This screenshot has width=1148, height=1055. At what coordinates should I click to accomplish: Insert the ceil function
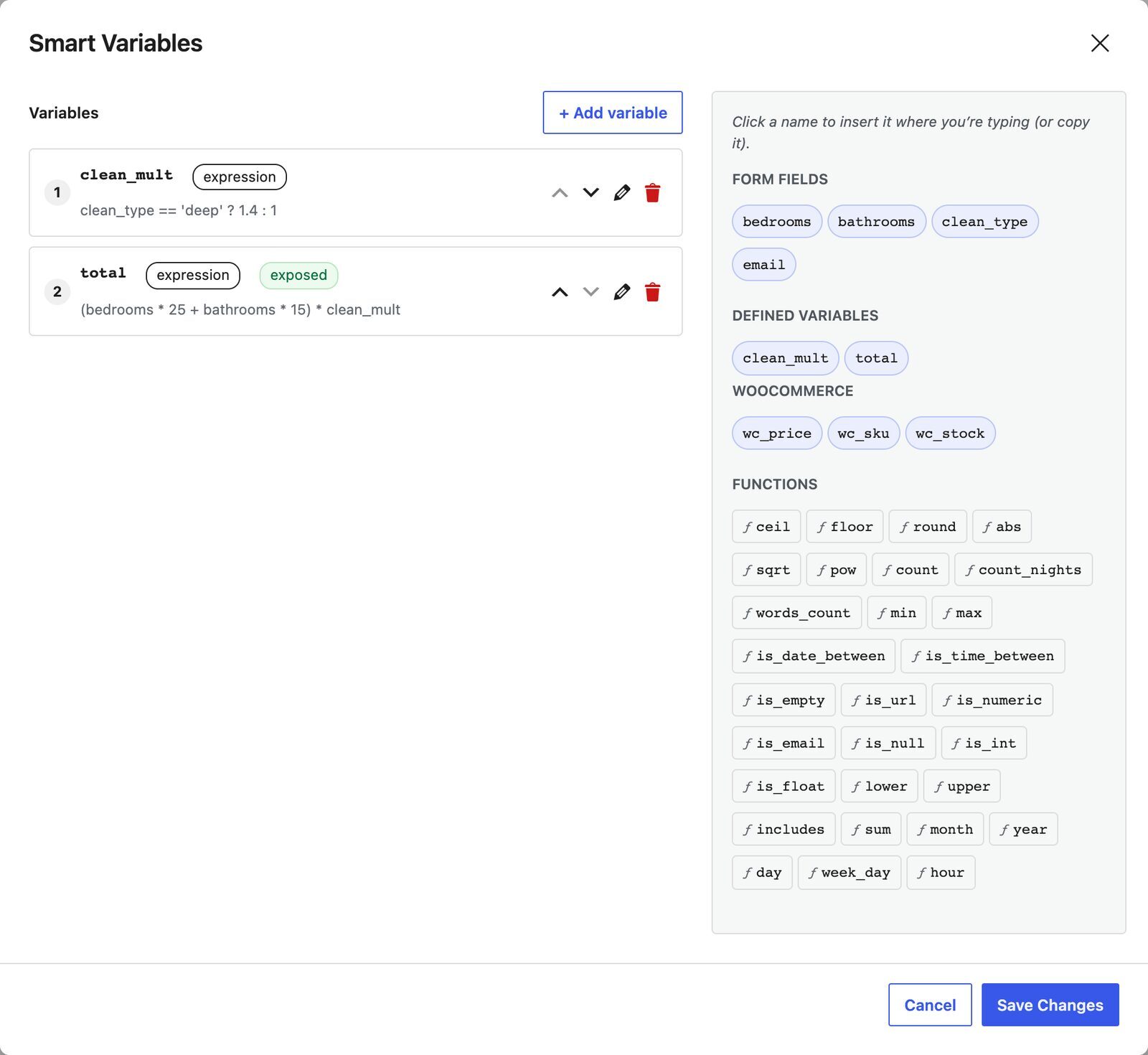click(766, 526)
